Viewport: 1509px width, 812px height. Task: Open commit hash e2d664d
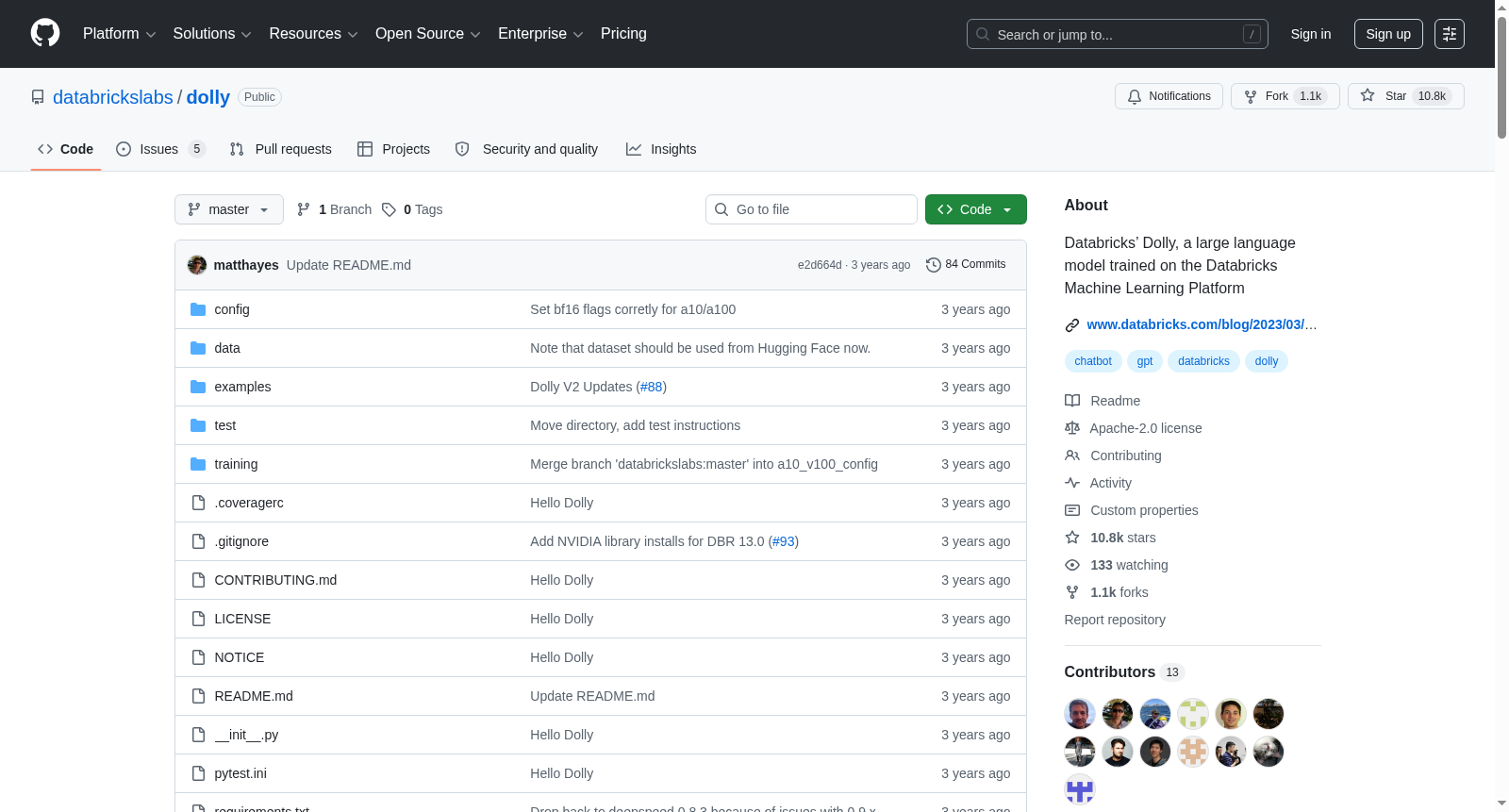pyautogui.click(x=820, y=265)
